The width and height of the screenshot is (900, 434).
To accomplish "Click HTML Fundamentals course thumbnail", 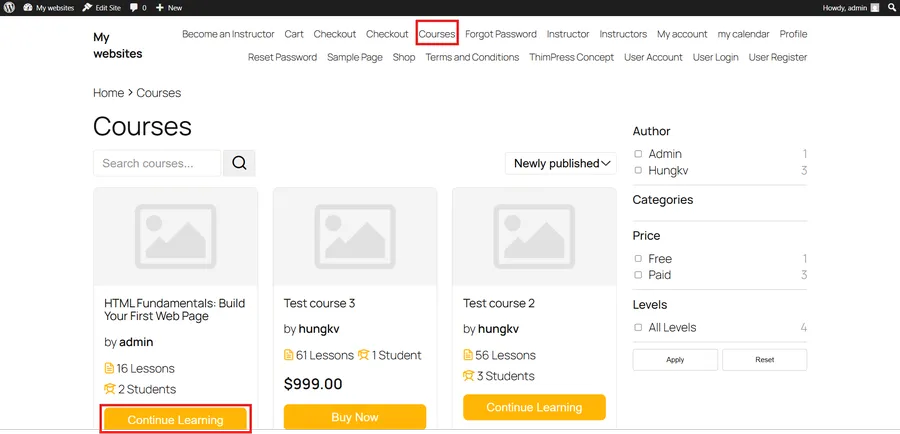I will pos(176,237).
